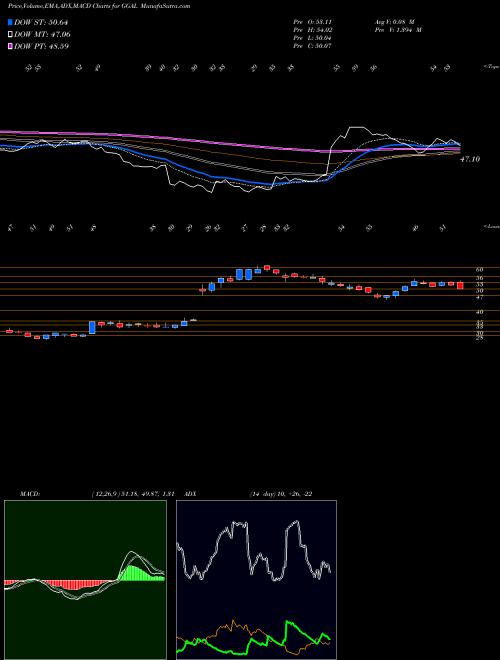This screenshot has width=500, height=660.
Task: Select the 'DOW ST: 50.64' legend label
Action: (41, 22)
